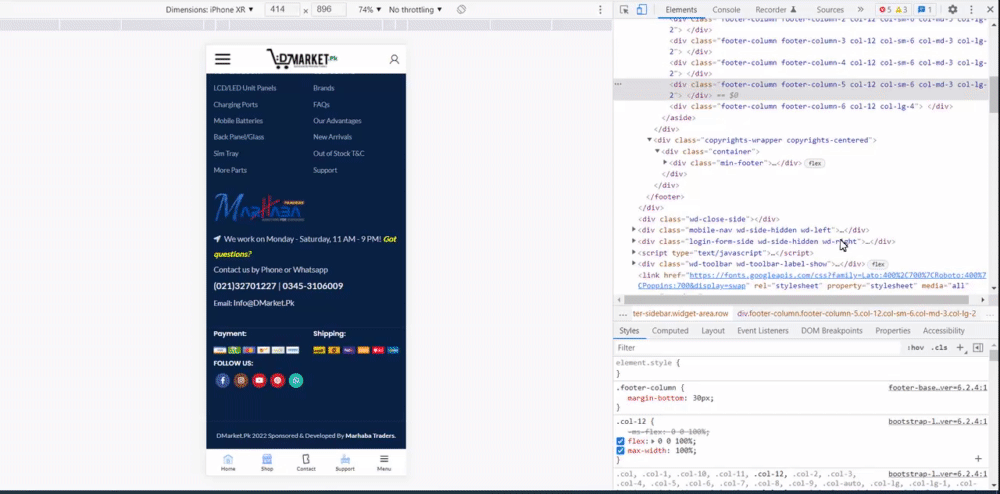This screenshot has width=1000, height=494.
Task: Click the account user icon on page
Action: pos(394,59)
